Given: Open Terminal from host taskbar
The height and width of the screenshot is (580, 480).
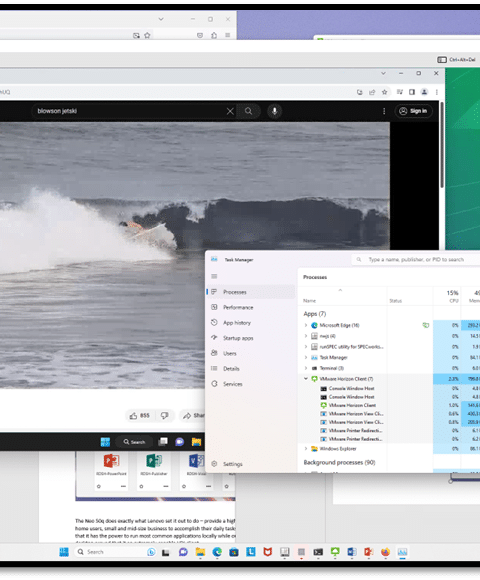Looking at the screenshot, I should pyautogui.click(x=318, y=552).
